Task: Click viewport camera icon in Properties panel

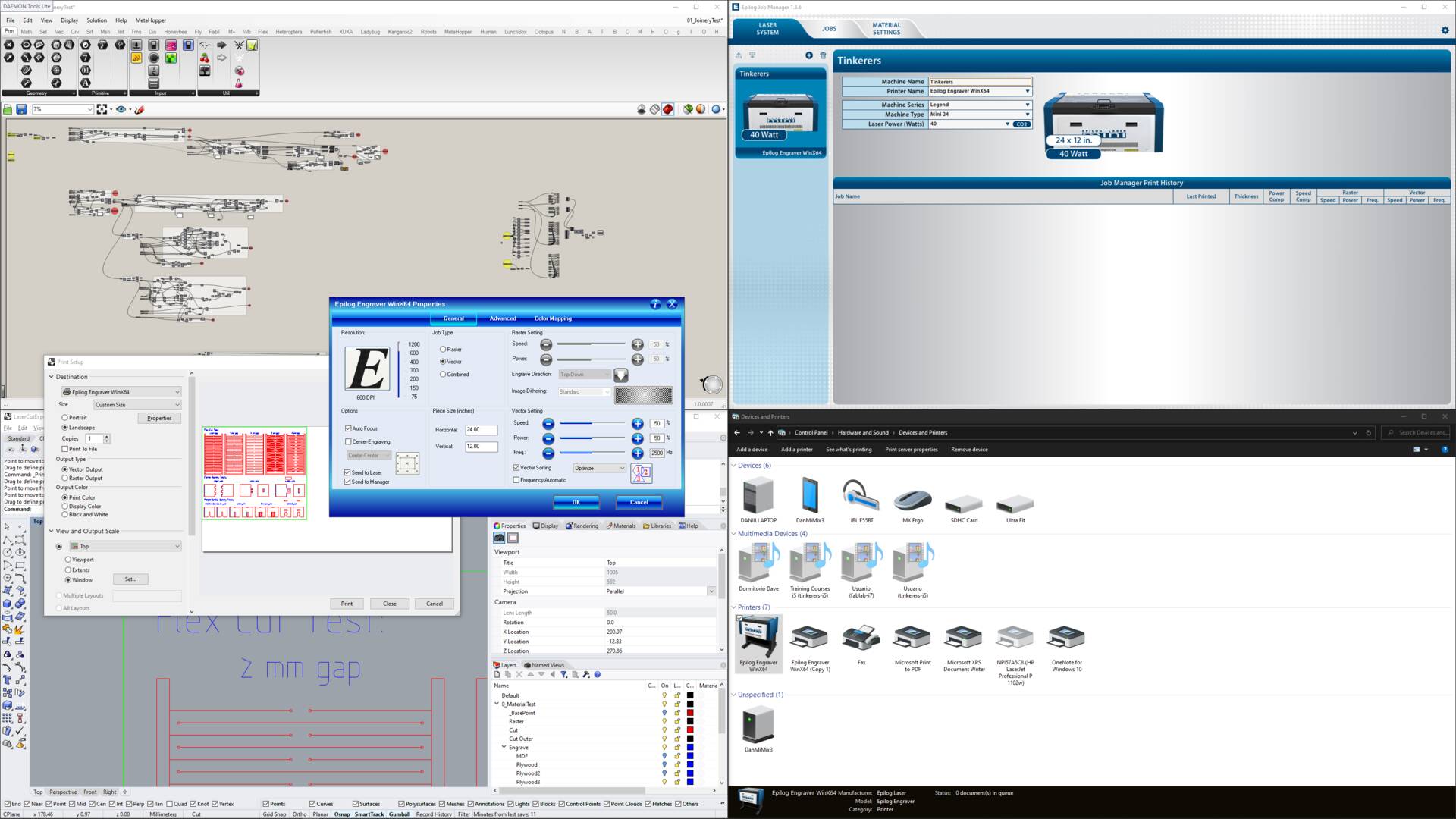Action: point(499,538)
